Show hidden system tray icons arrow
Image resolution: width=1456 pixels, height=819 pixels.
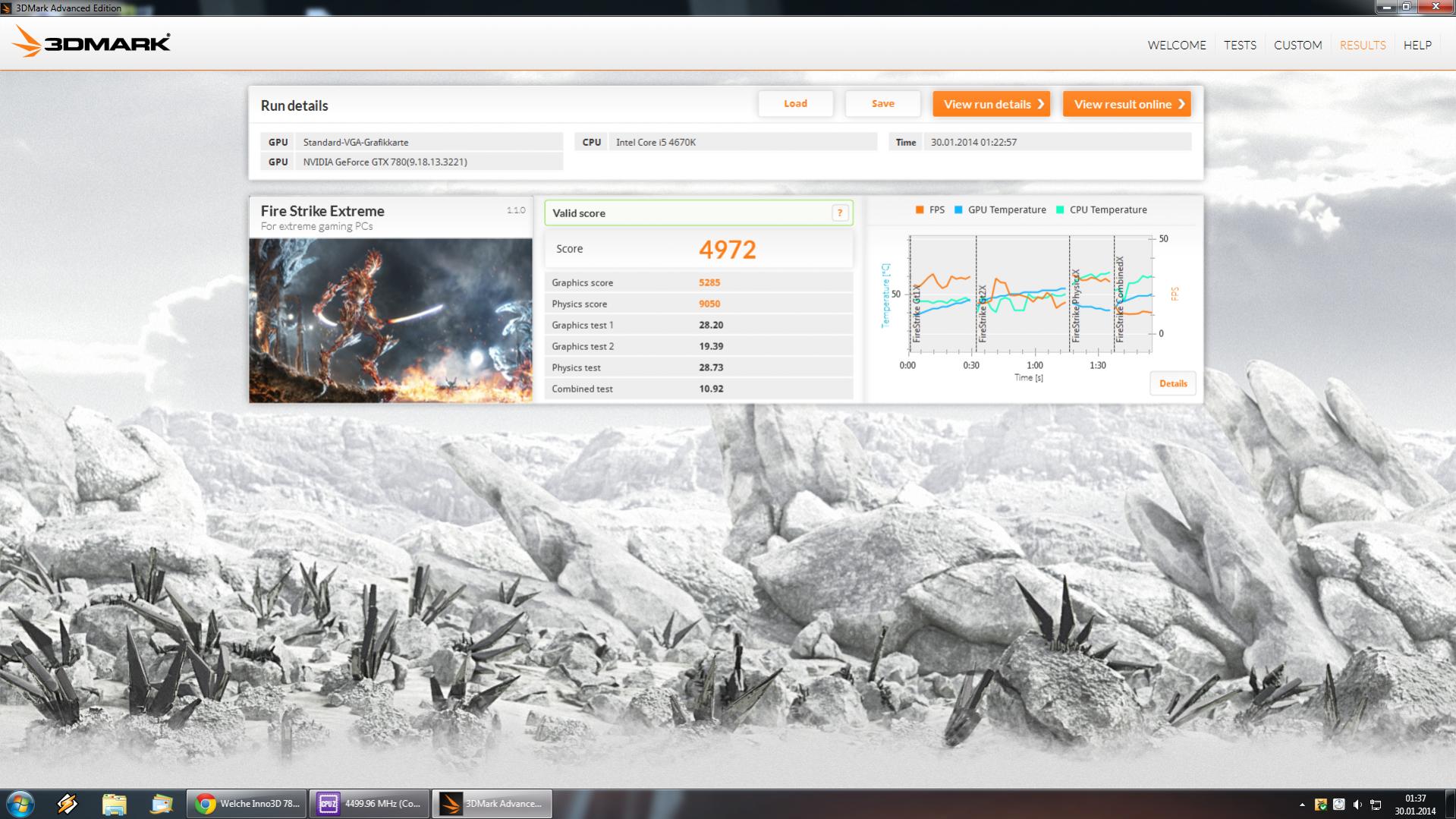click(x=1302, y=805)
